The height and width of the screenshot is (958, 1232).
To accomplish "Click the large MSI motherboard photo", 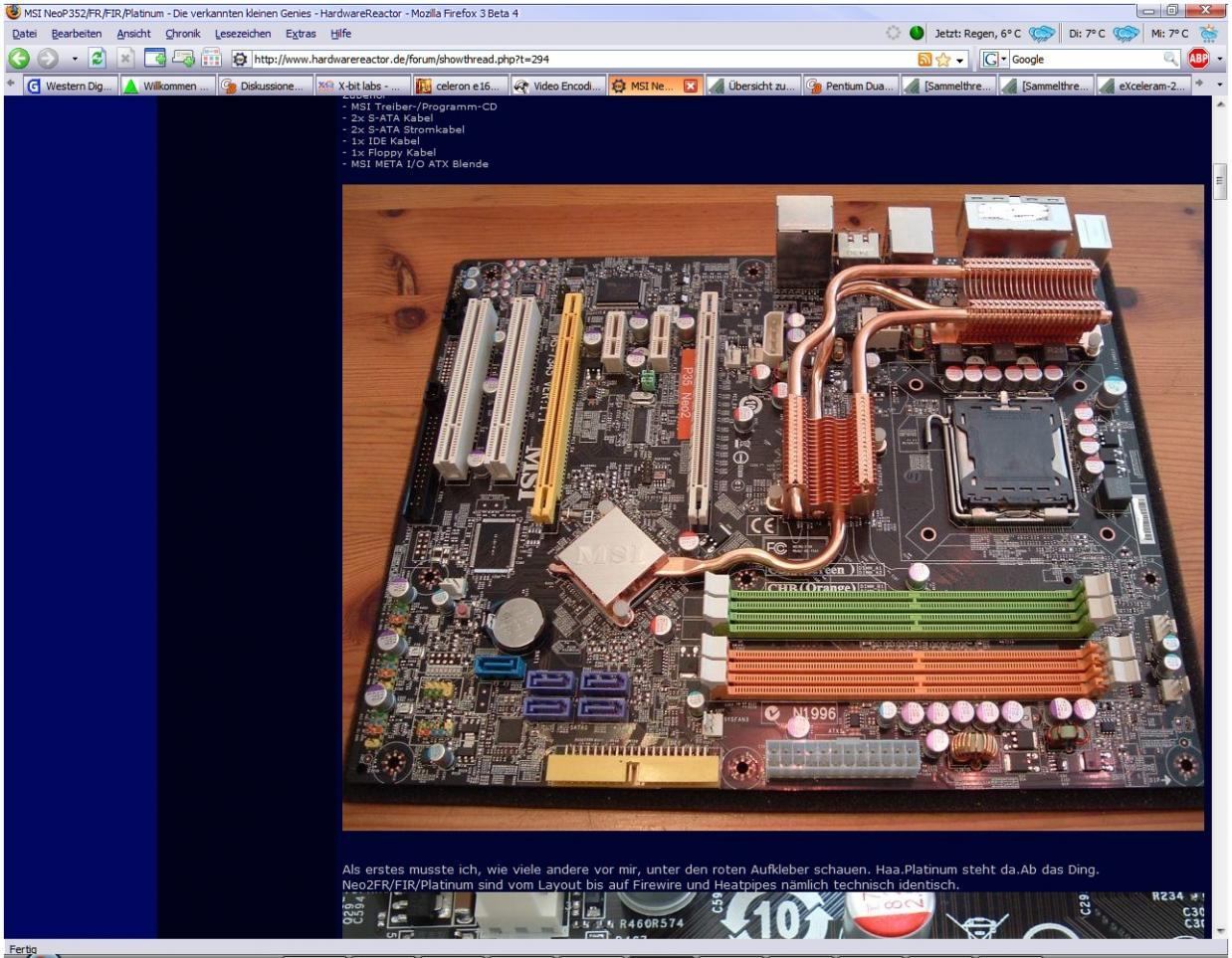I will click(x=773, y=507).
